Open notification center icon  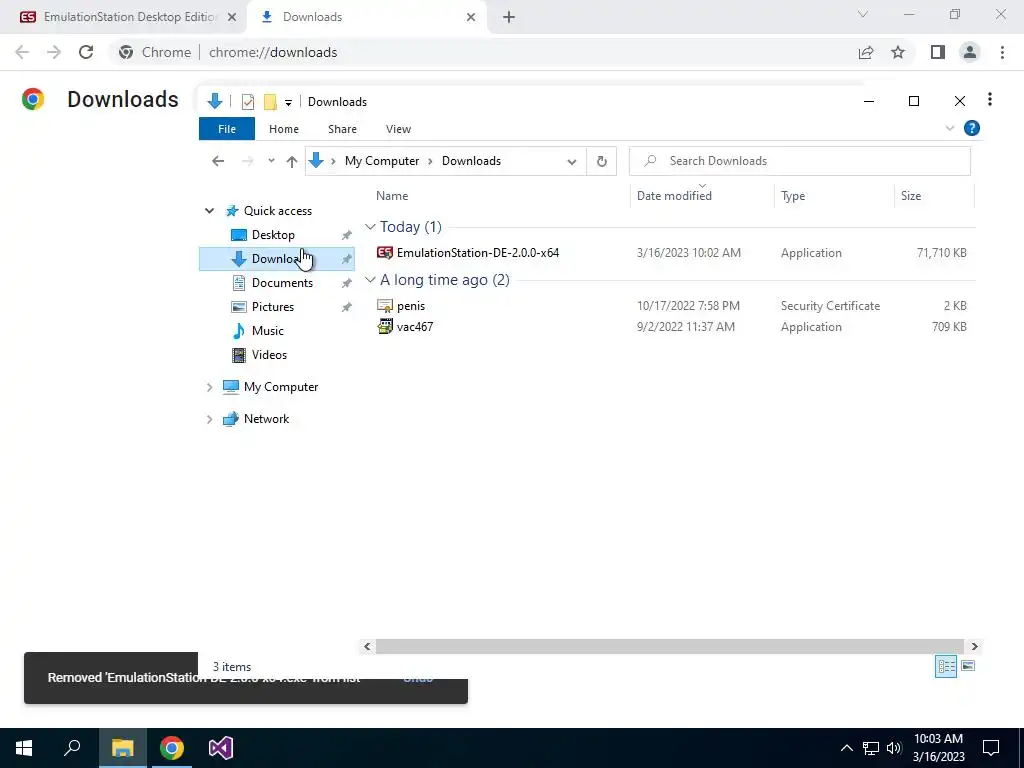point(991,748)
